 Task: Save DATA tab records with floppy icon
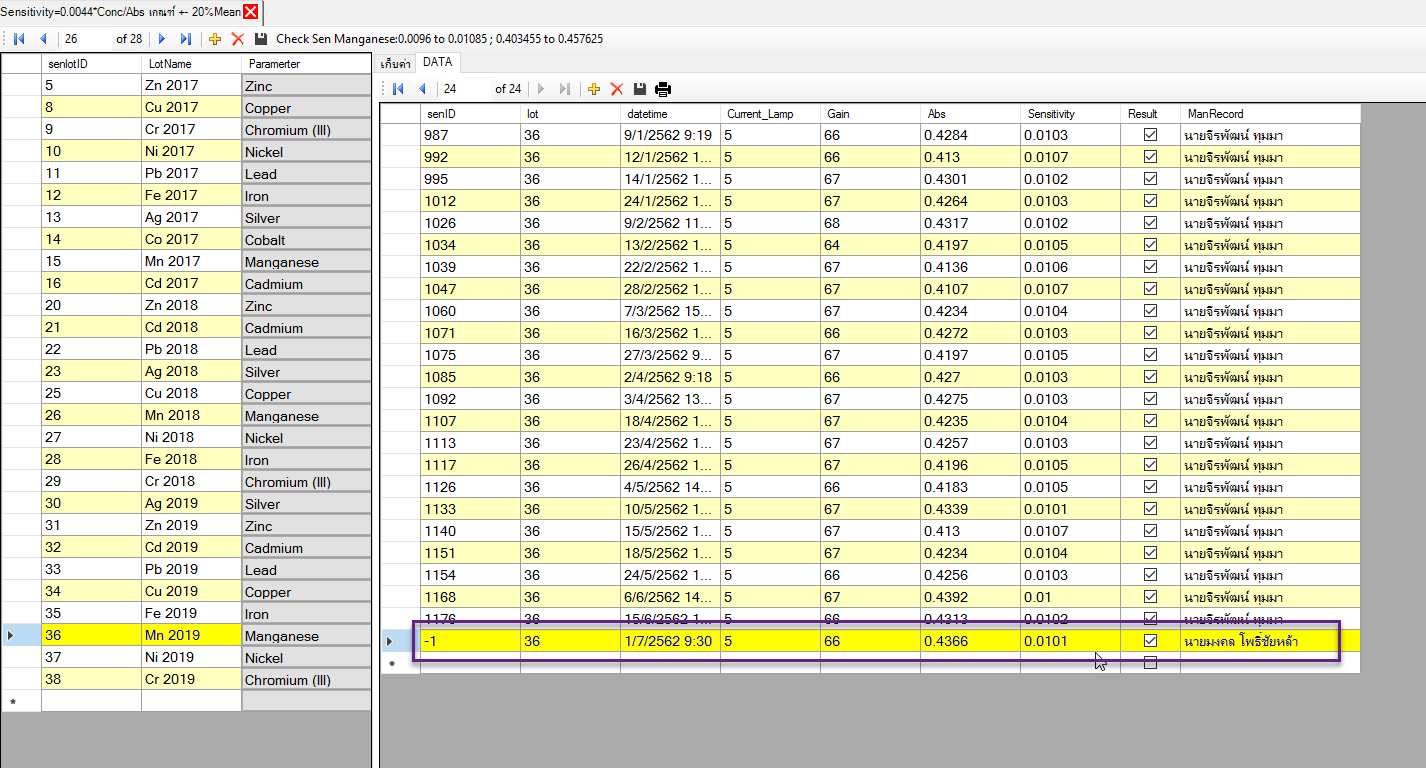640,89
